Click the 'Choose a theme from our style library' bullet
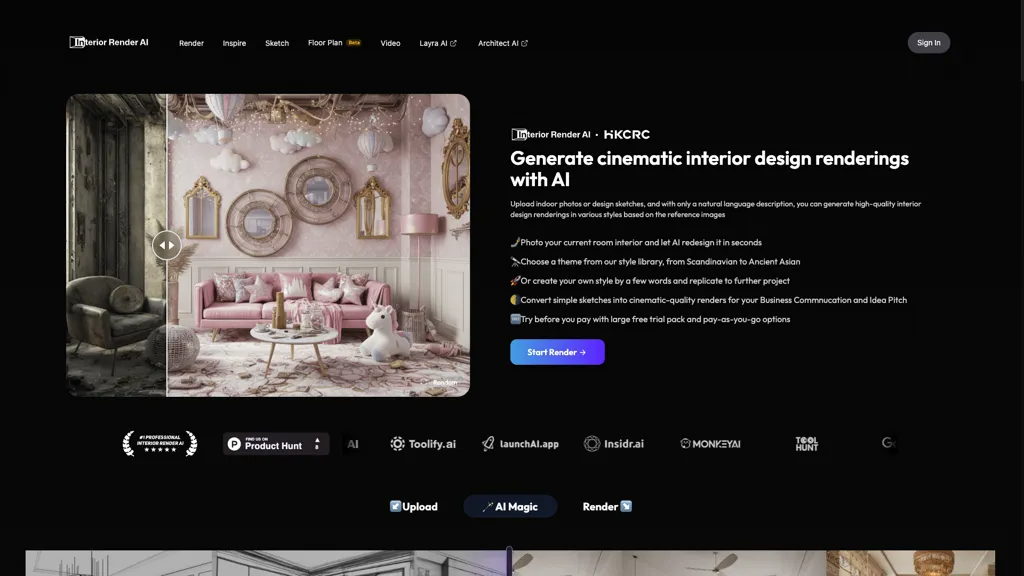The width and height of the screenshot is (1024, 576). coord(655,262)
